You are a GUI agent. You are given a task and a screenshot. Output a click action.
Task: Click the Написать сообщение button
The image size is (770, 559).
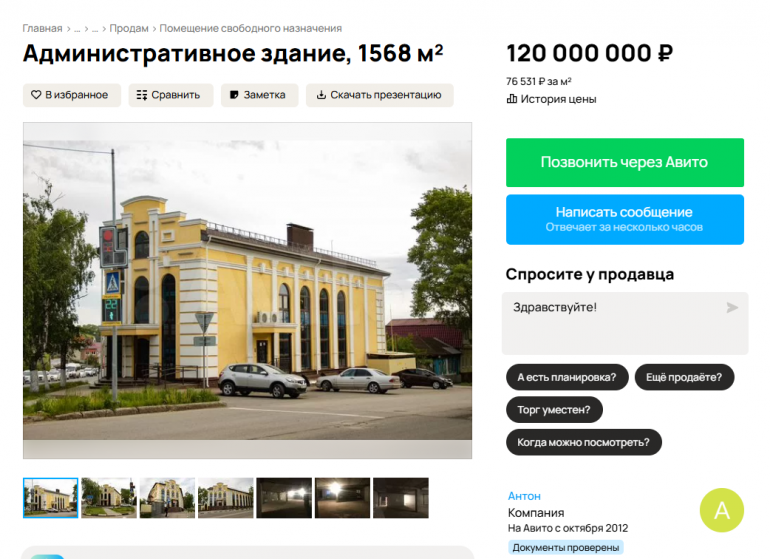(625, 220)
